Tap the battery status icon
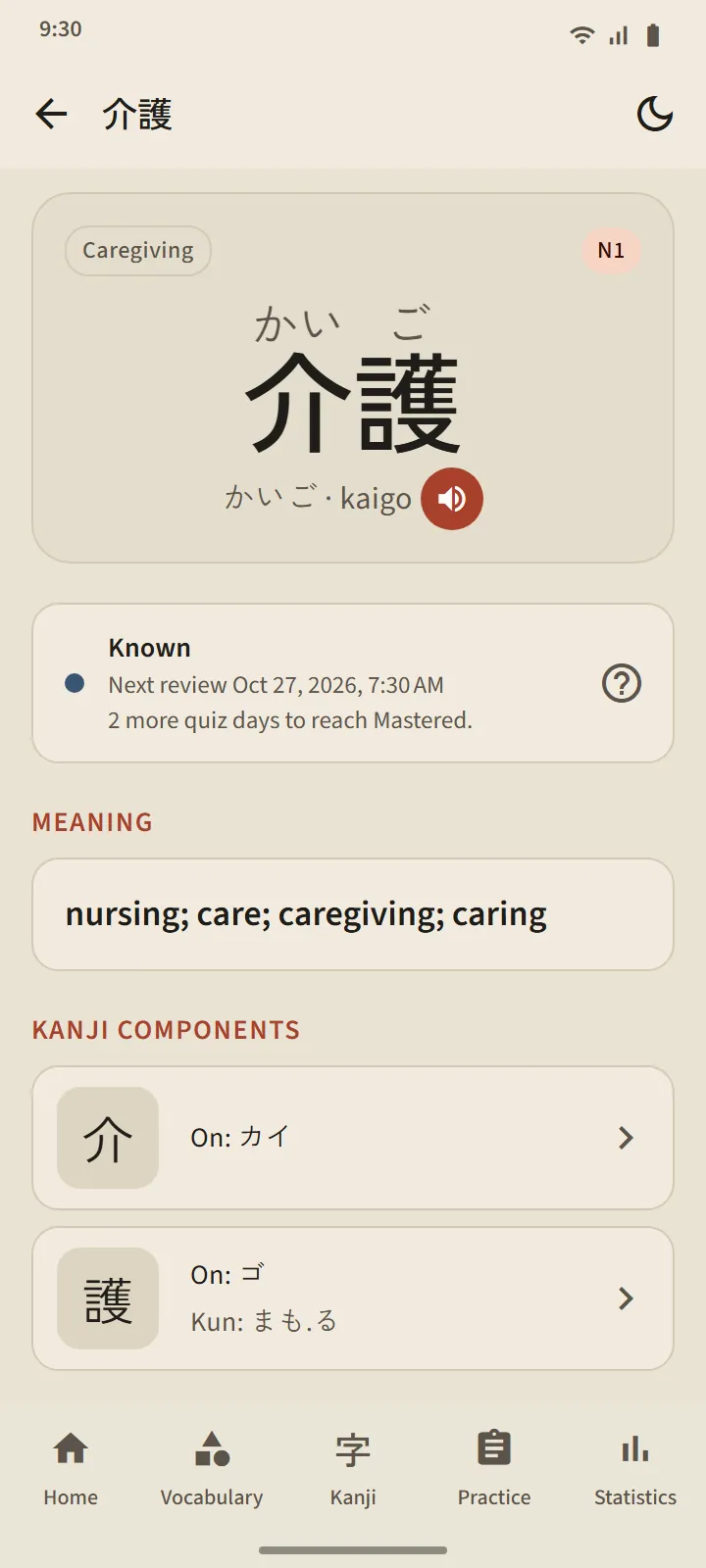706x1568 pixels. coord(653,36)
